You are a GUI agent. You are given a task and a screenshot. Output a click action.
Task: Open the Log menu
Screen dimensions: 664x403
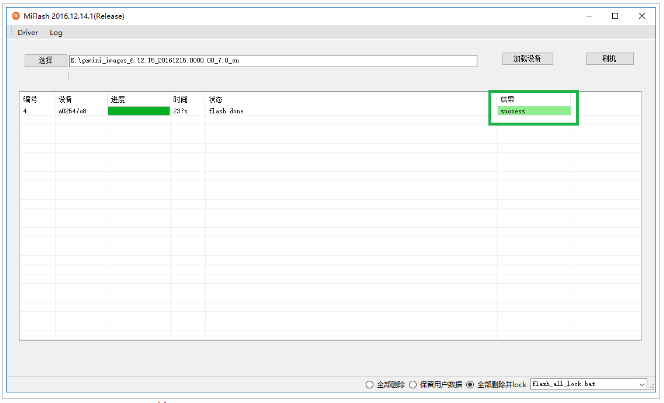coord(55,33)
